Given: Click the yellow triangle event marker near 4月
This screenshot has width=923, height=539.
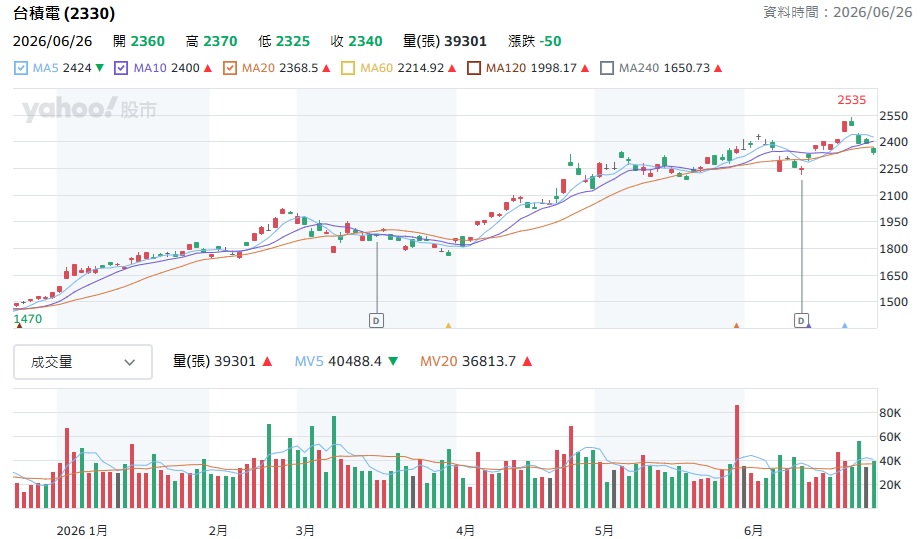Looking at the screenshot, I should [x=449, y=325].
